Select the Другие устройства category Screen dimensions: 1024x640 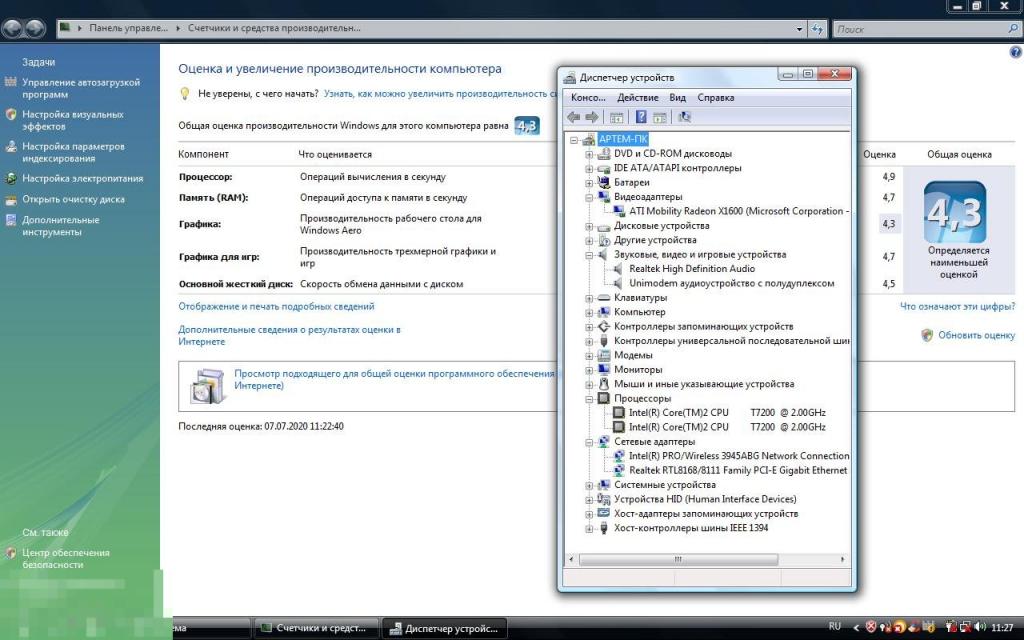(x=655, y=240)
